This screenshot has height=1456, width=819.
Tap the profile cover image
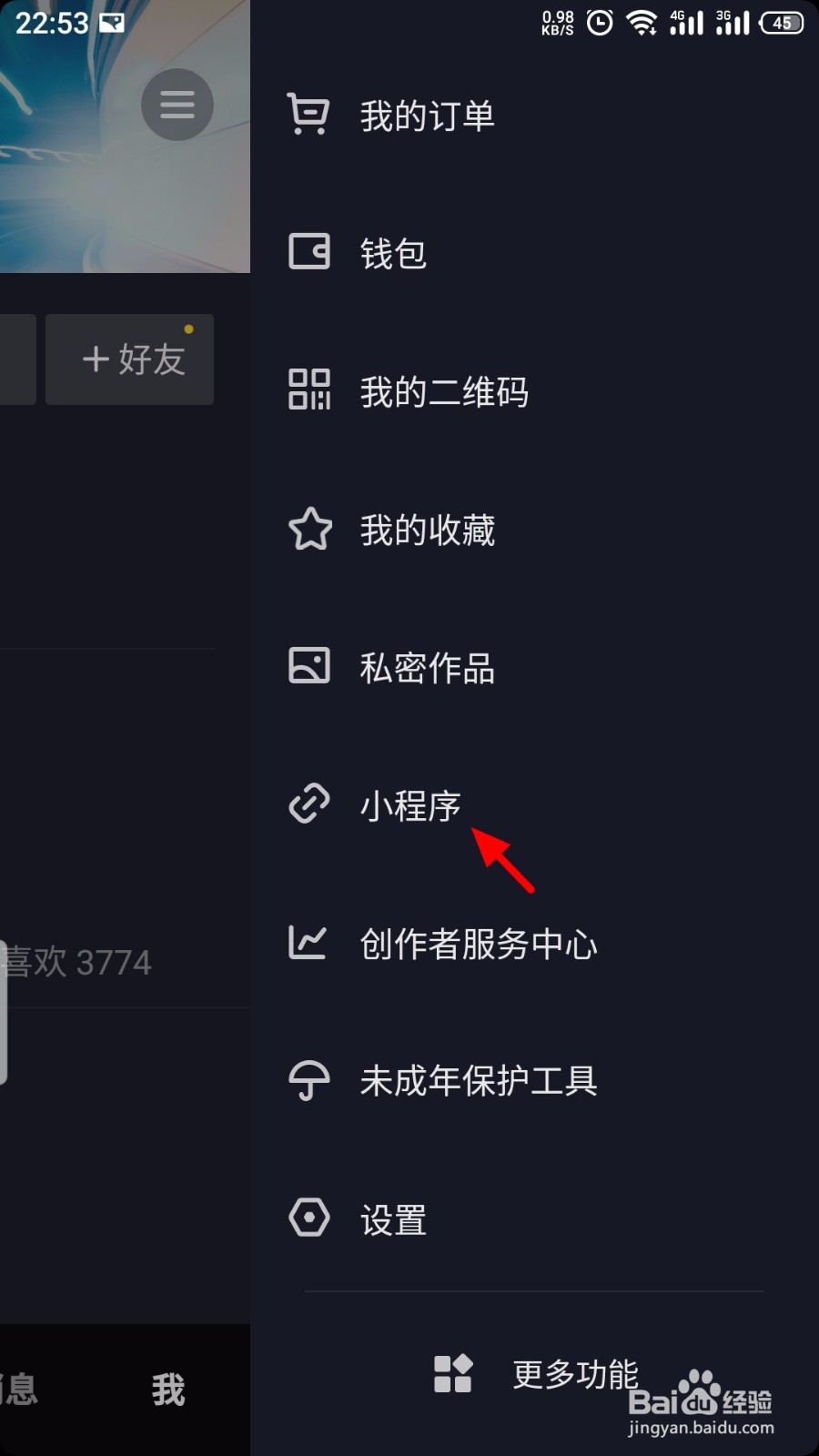tap(125, 136)
